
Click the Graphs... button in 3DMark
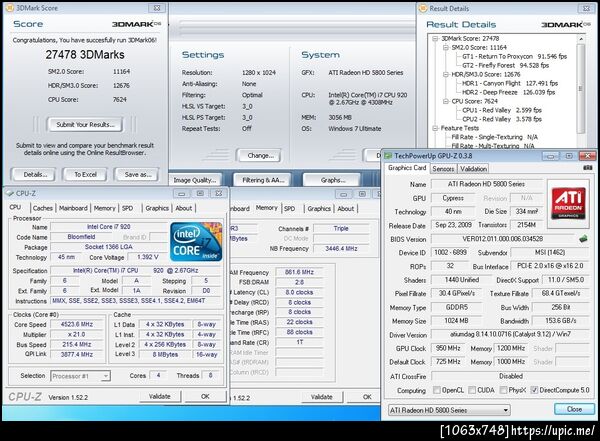[x=333, y=180]
